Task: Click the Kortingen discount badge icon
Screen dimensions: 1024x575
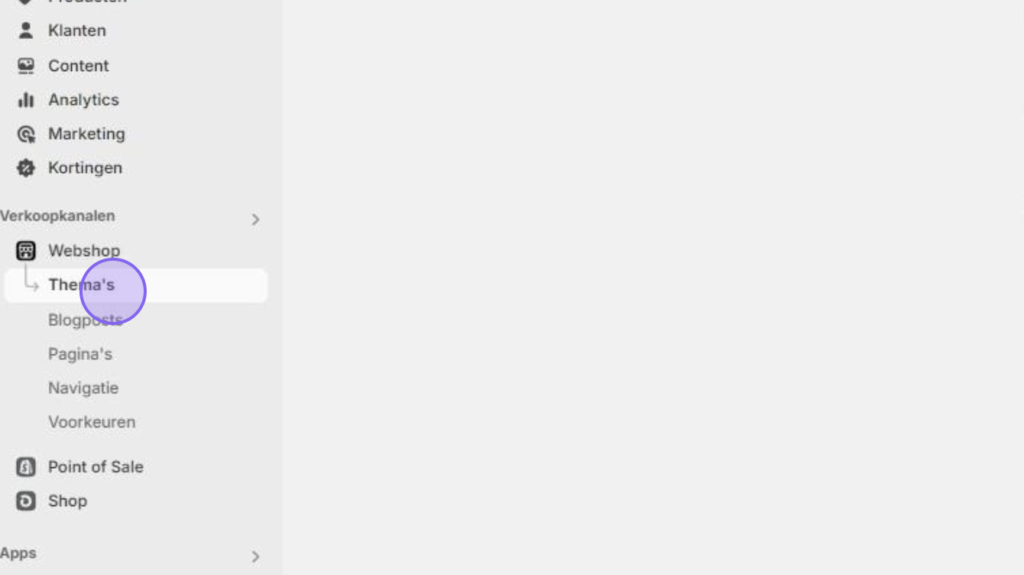Action: pos(25,168)
